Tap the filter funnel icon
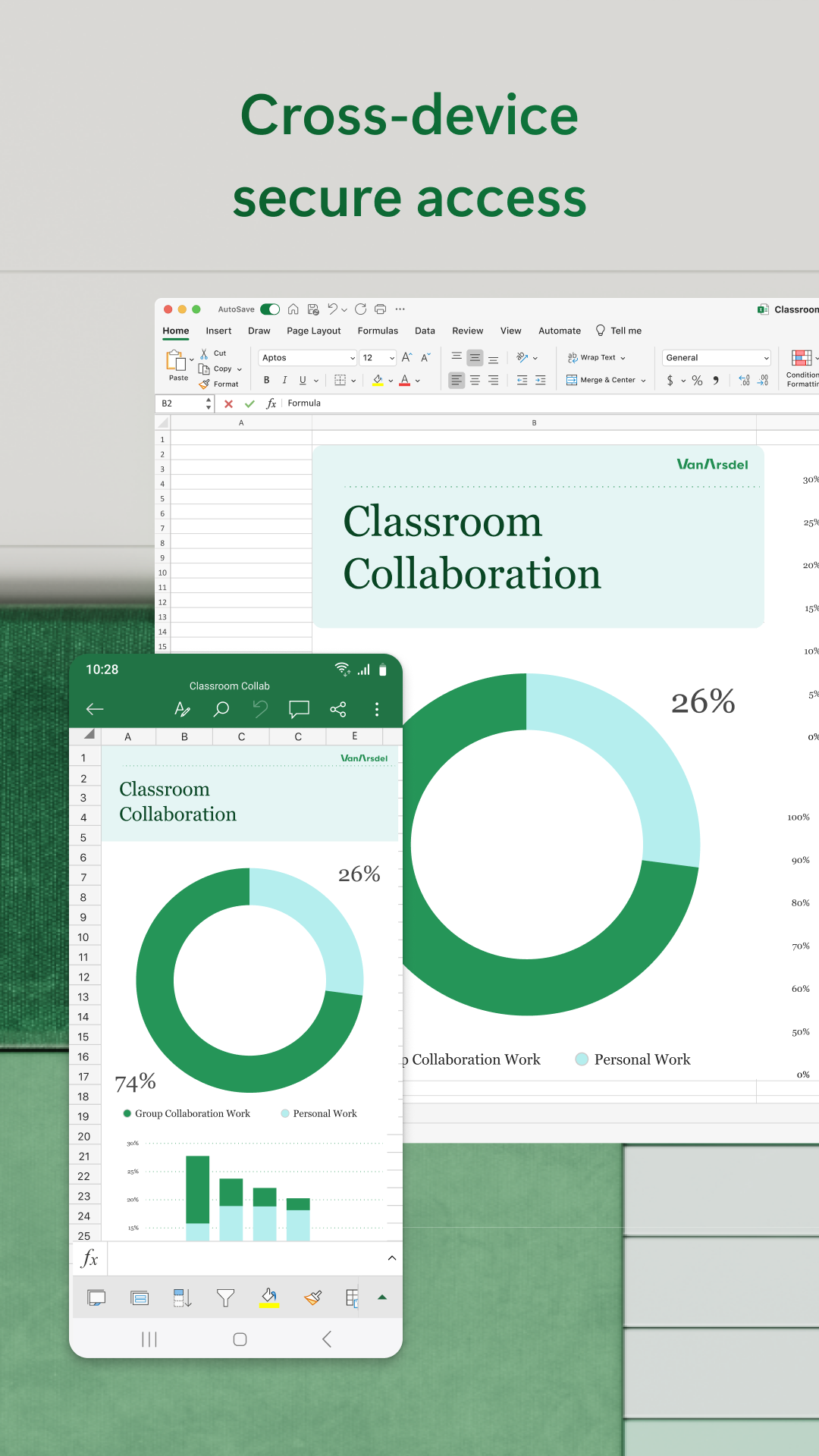Image resolution: width=819 pixels, height=1456 pixels. 225,1298
